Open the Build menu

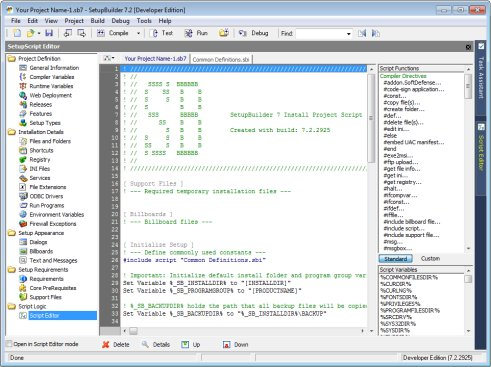coord(97,21)
